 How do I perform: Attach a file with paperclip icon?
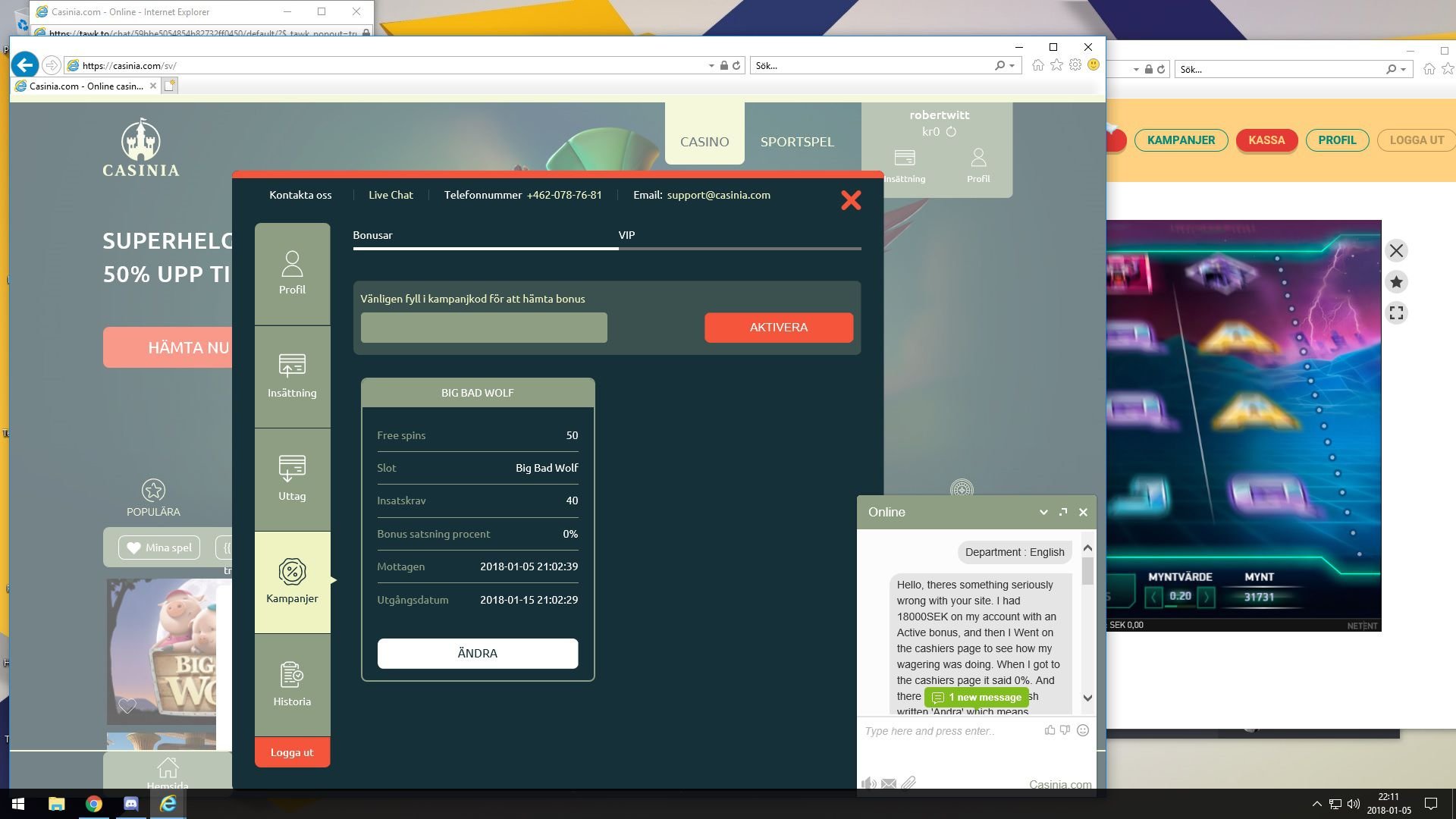(908, 783)
